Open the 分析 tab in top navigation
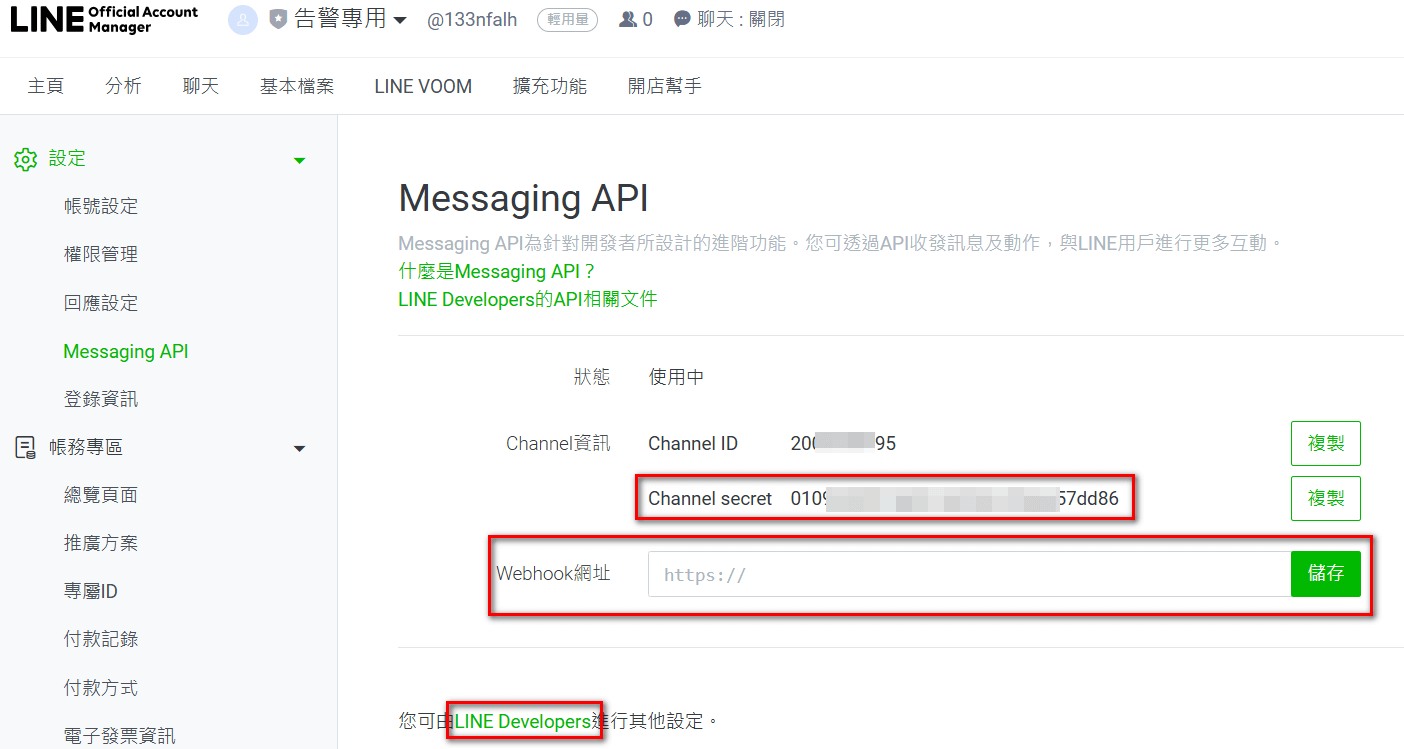 123,86
